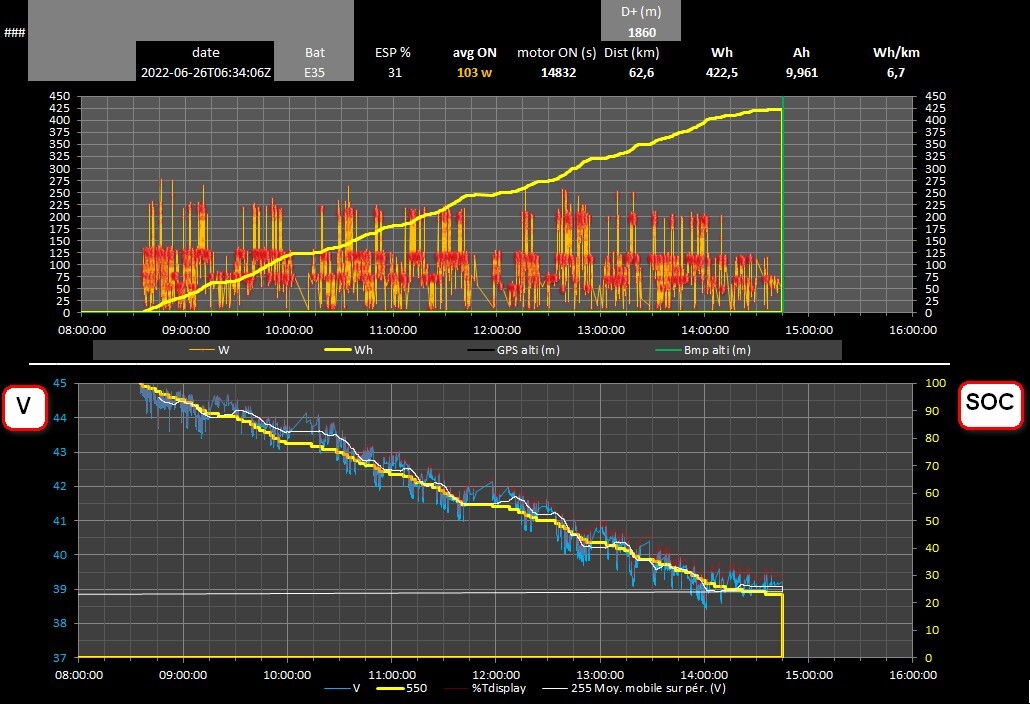The height and width of the screenshot is (704, 1030).
Task: Click the average power value 103 w
Action: [x=475, y=72]
